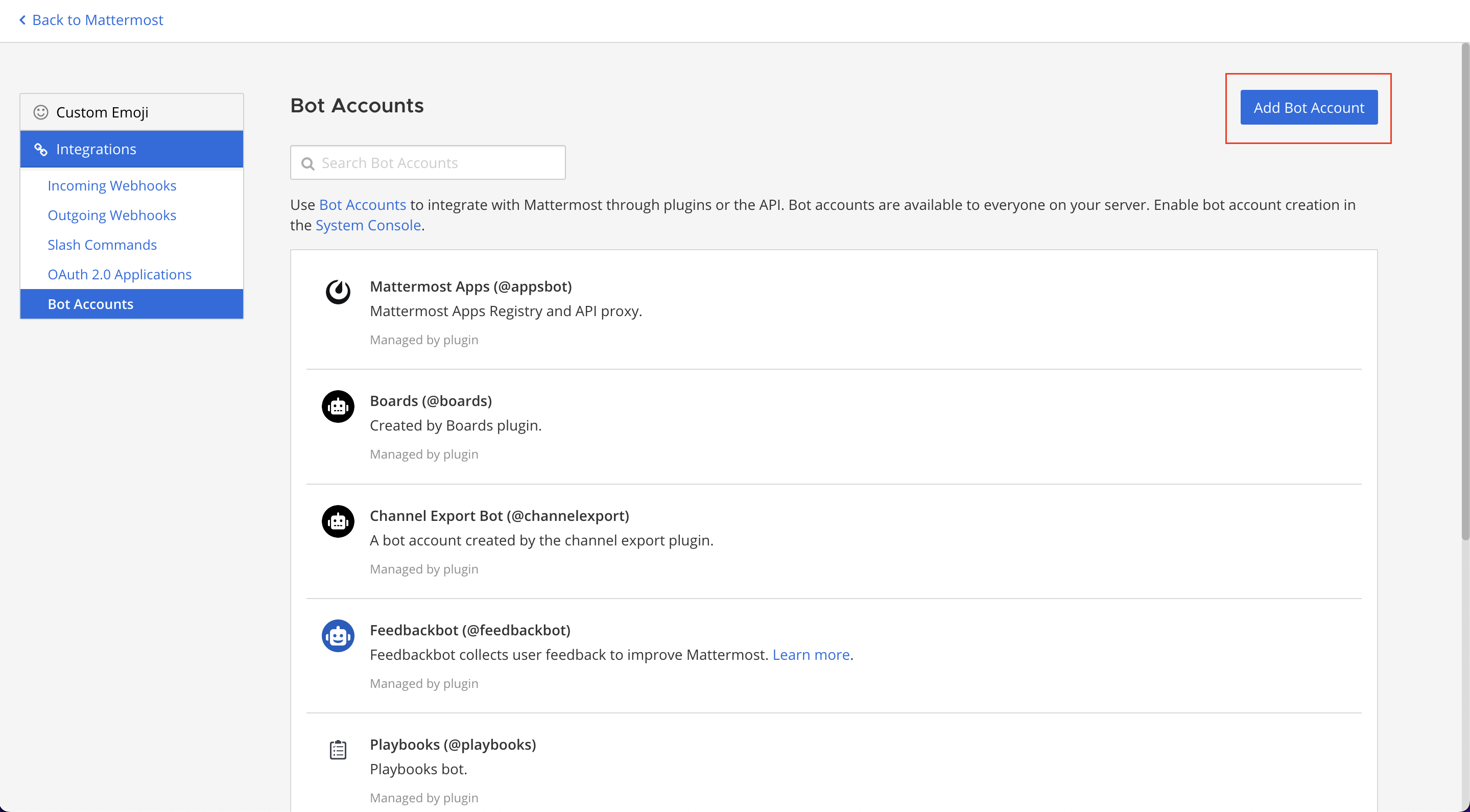Open the Feedbackbot Learn more link
The image size is (1470, 812).
tap(811, 655)
